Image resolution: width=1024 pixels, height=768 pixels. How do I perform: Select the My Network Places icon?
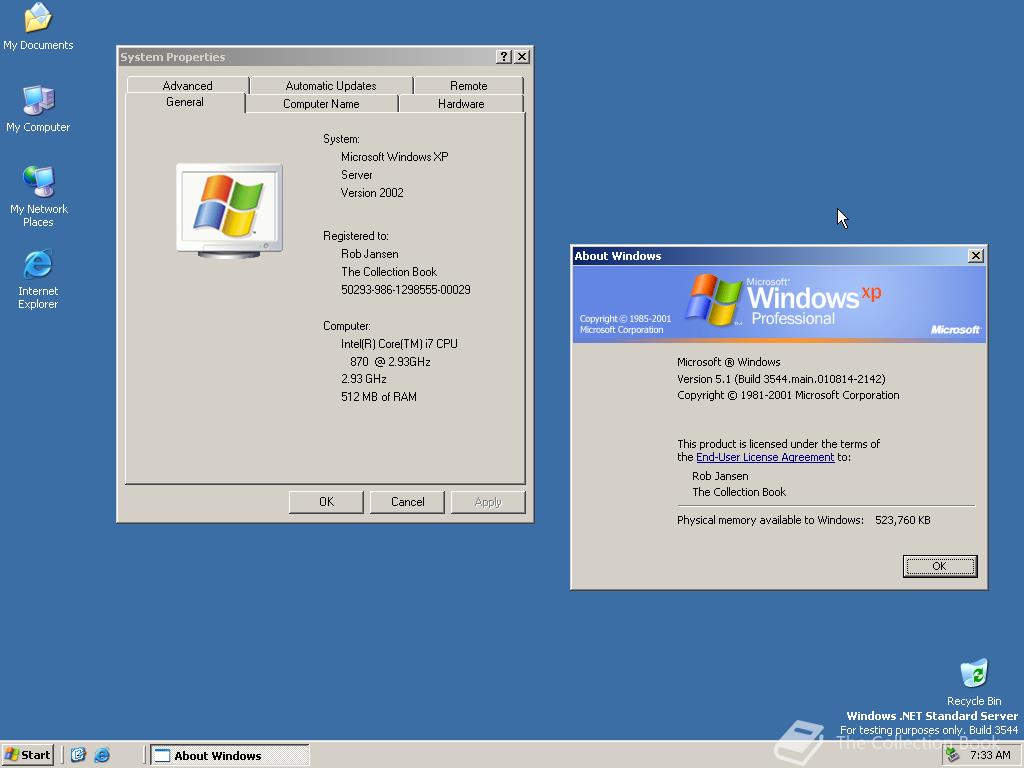coord(38,196)
